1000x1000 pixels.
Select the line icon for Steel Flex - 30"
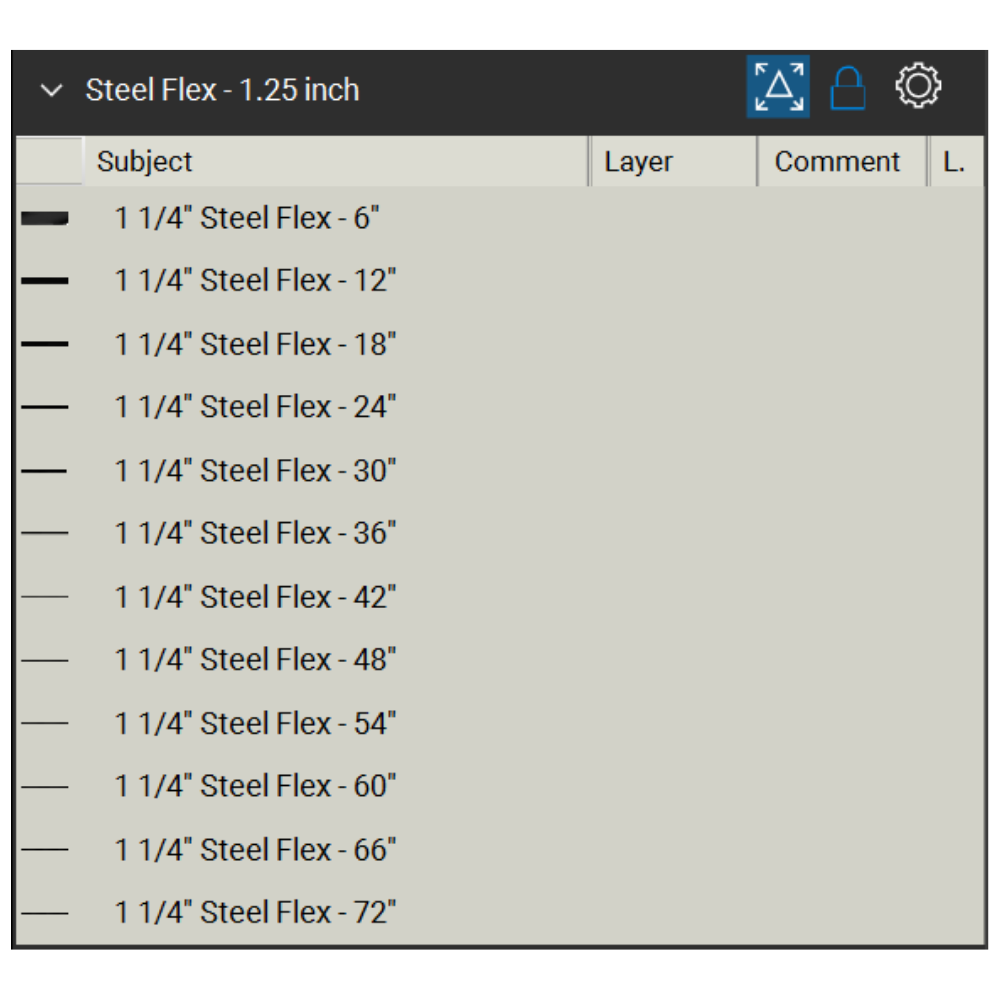45,470
